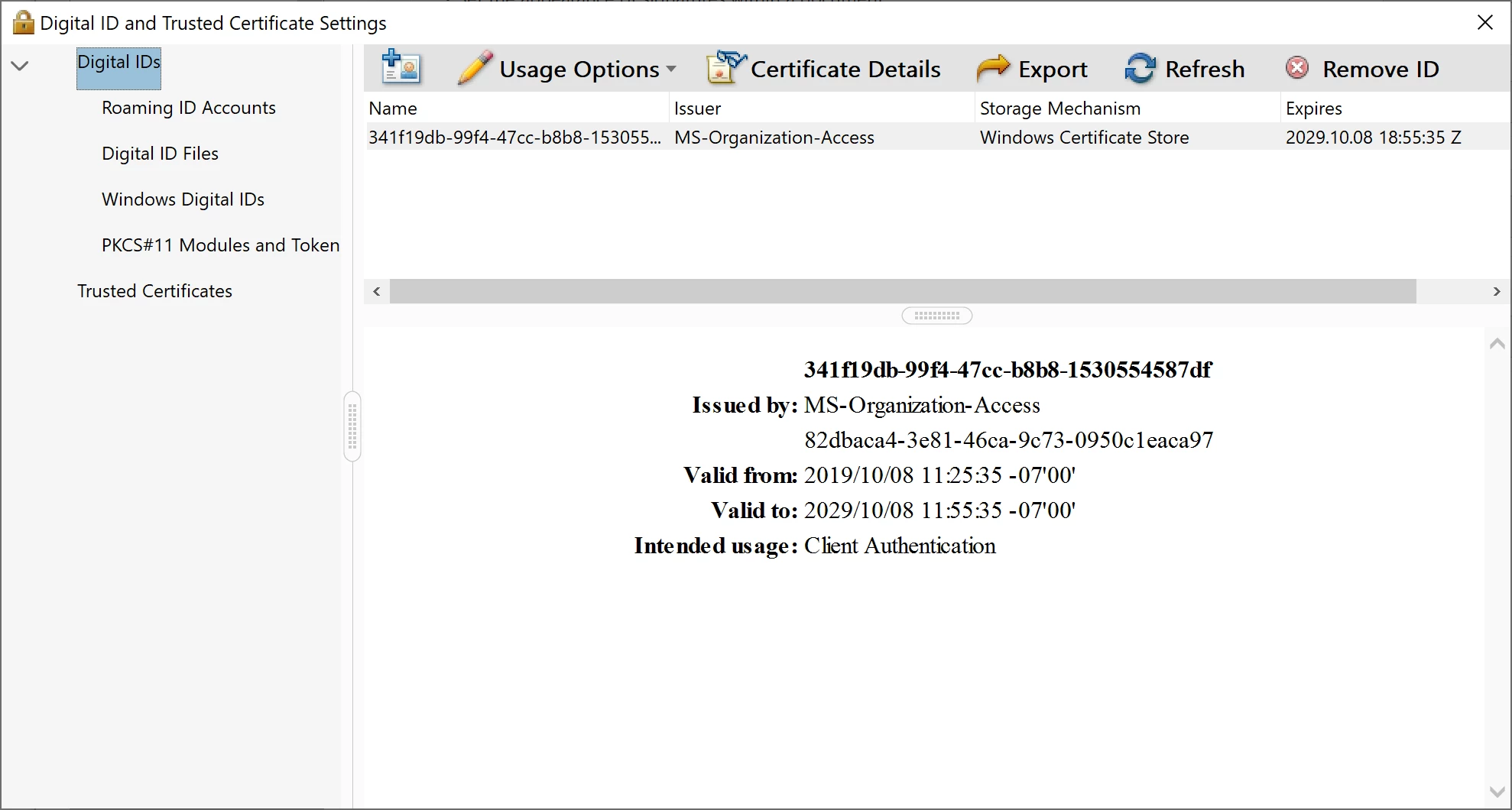Click the Client Authentication usage text
1512x810 pixels.
pos(900,546)
